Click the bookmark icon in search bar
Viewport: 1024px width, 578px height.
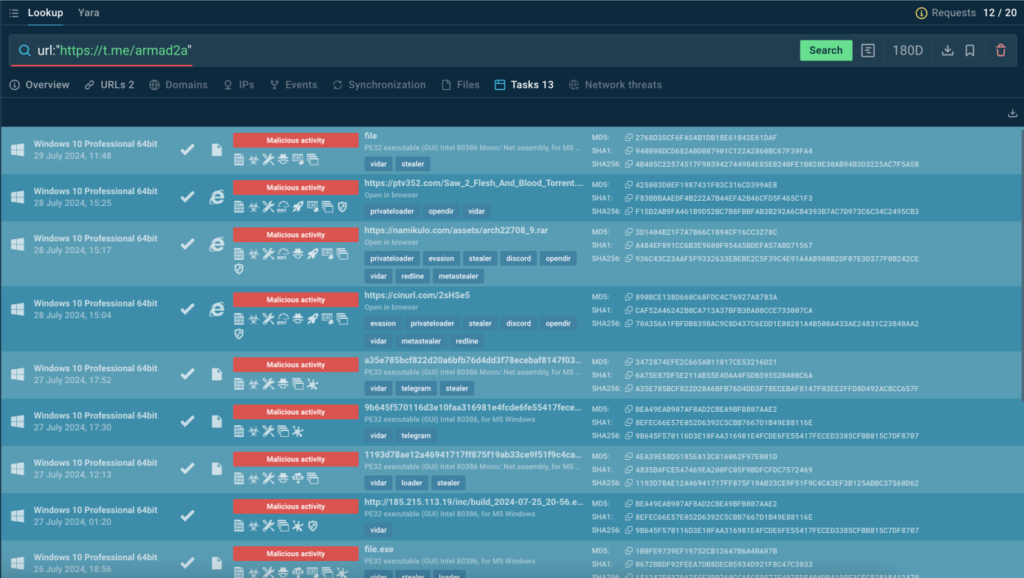pyautogui.click(x=970, y=50)
